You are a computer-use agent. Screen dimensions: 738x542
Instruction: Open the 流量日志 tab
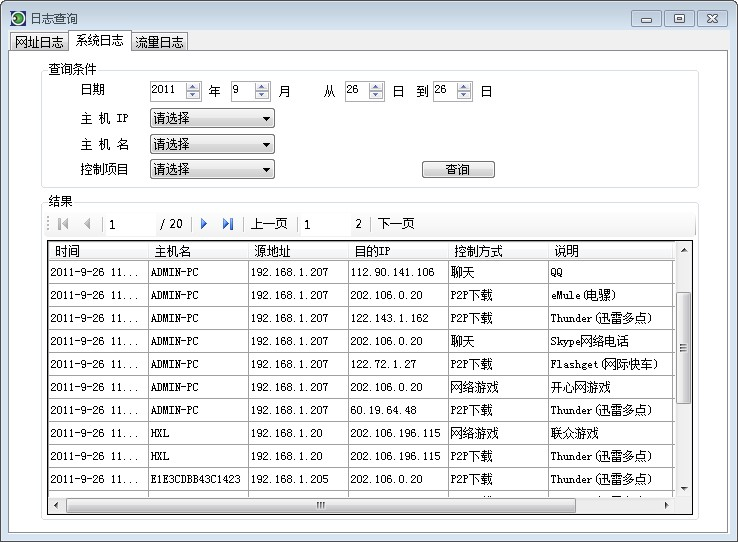[159, 41]
